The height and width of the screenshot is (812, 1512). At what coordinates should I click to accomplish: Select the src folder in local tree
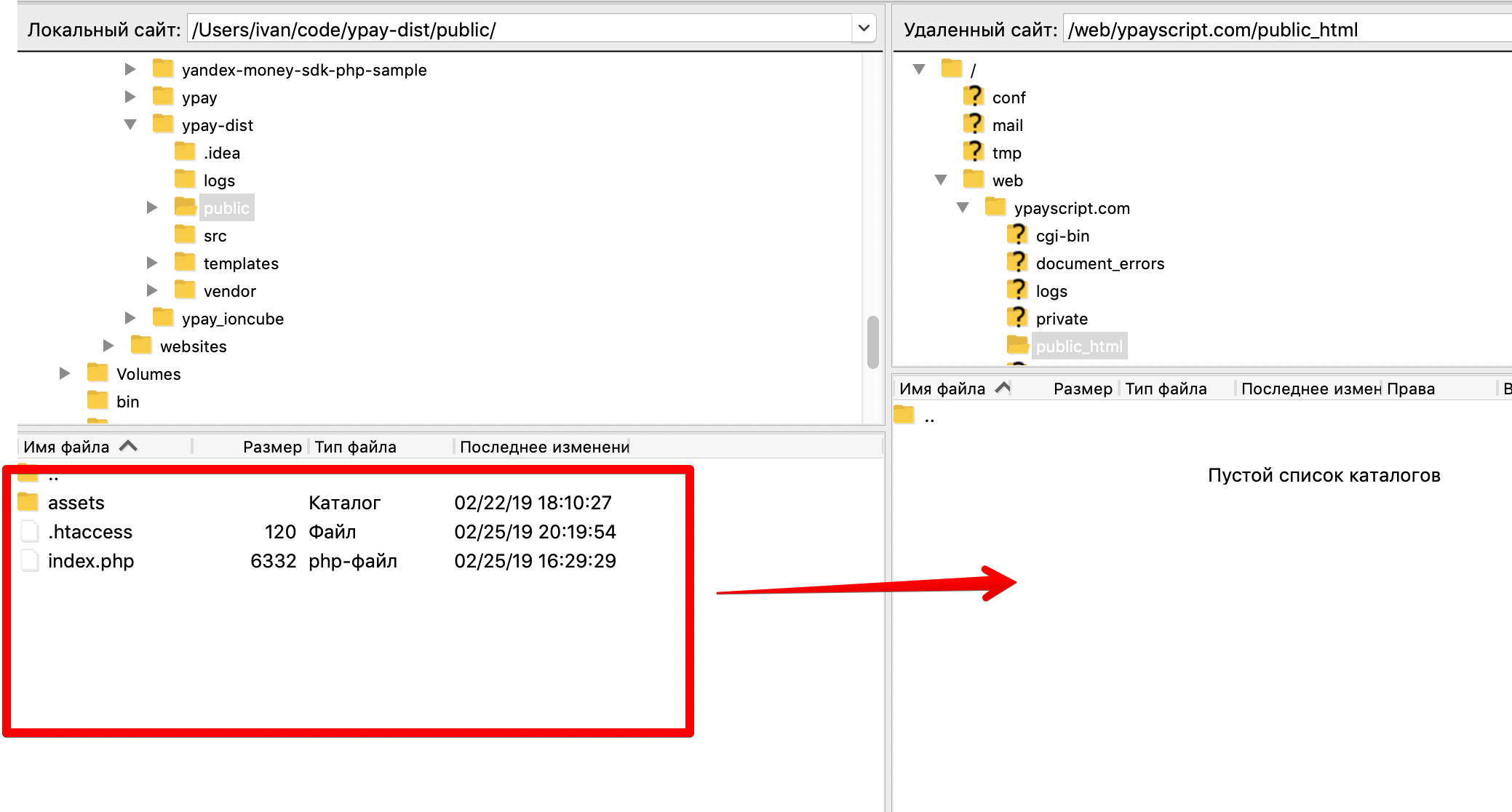215,236
